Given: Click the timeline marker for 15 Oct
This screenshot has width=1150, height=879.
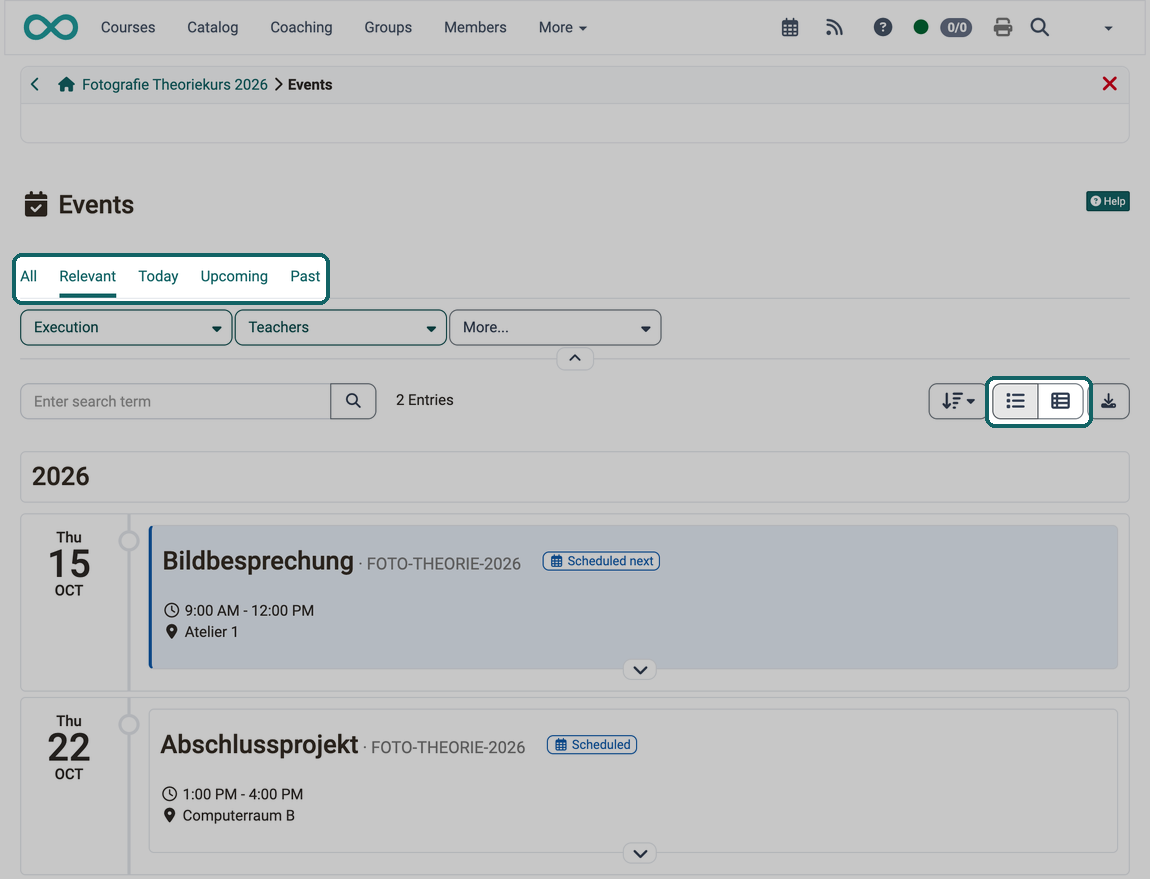Looking at the screenshot, I should [x=129, y=541].
